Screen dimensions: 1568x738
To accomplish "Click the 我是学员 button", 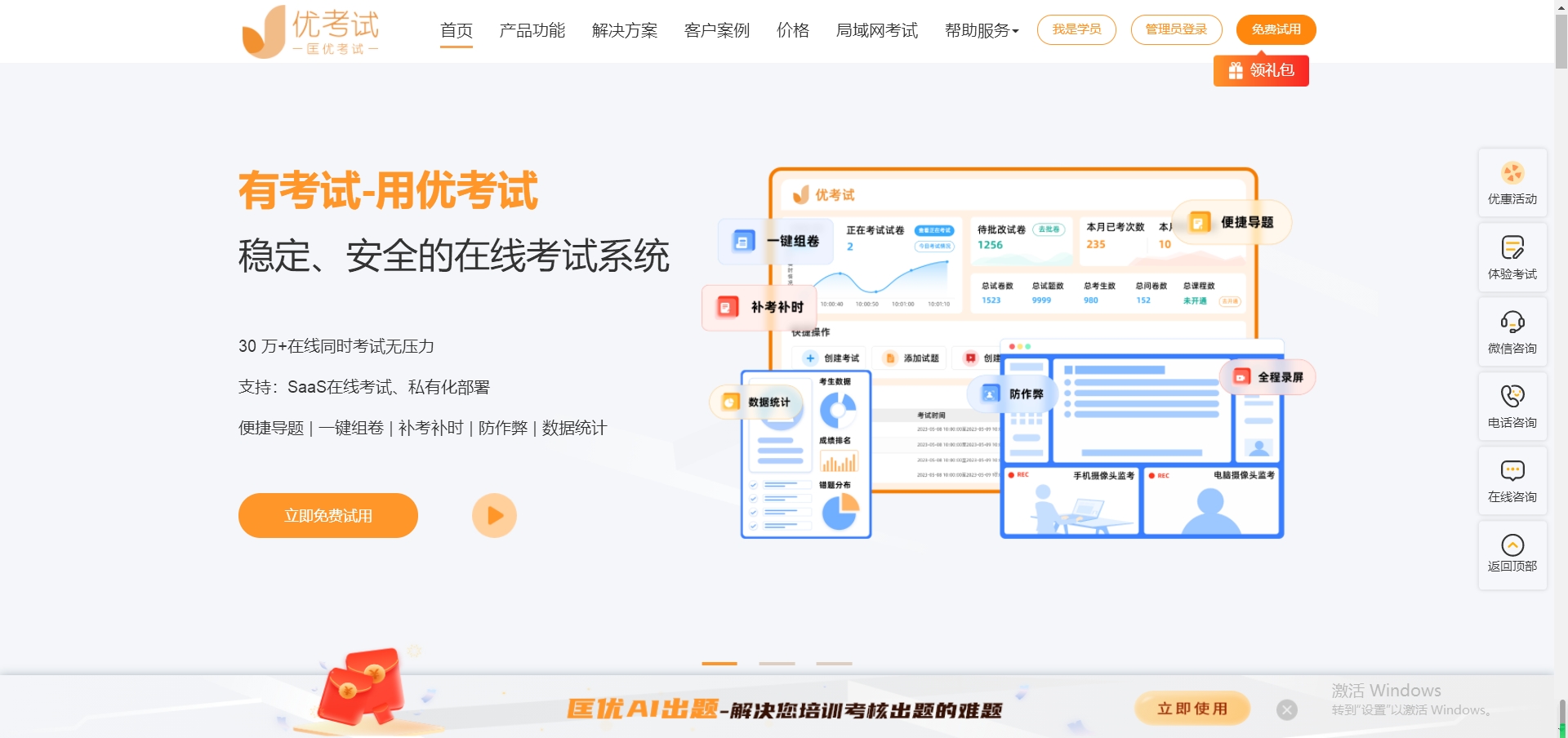I will click(x=1076, y=29).
